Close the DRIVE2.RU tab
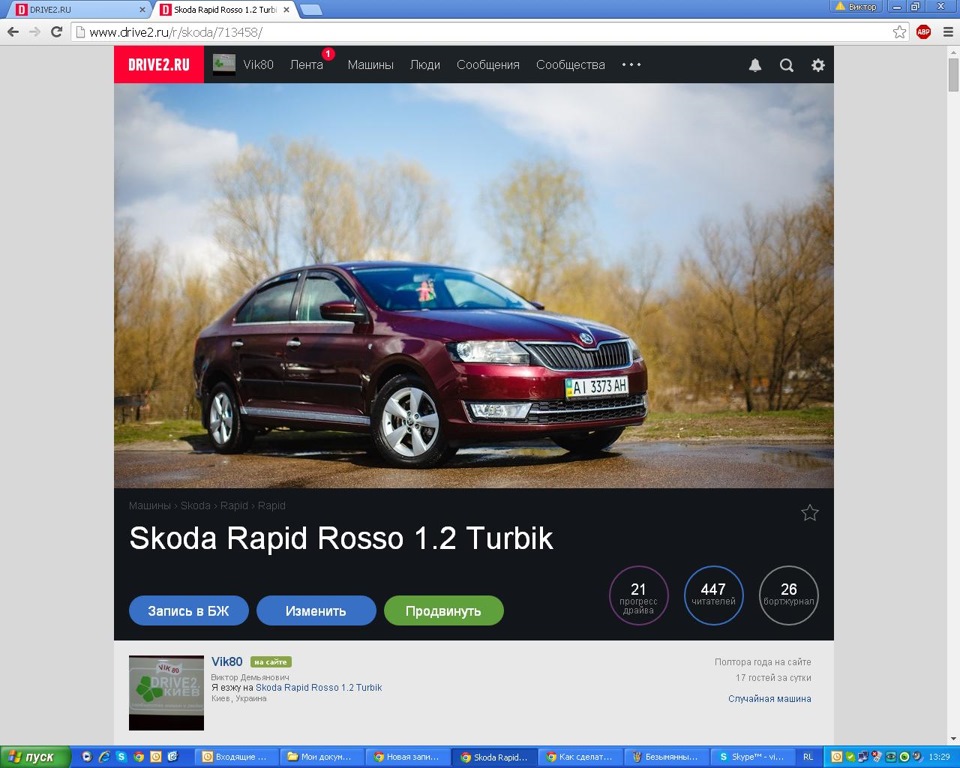Viewport: 960px width, 768px height. (142, 10)
